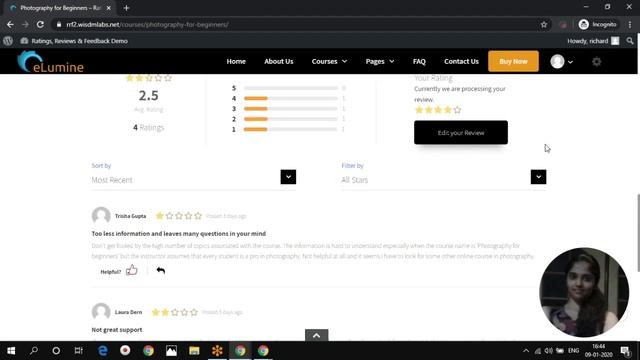Image resolution: width=640 pixels, height=360 pixels.
Task: Click Ratings, Reviews & Feedback Demo link
Action: click(x=74, y=41)
